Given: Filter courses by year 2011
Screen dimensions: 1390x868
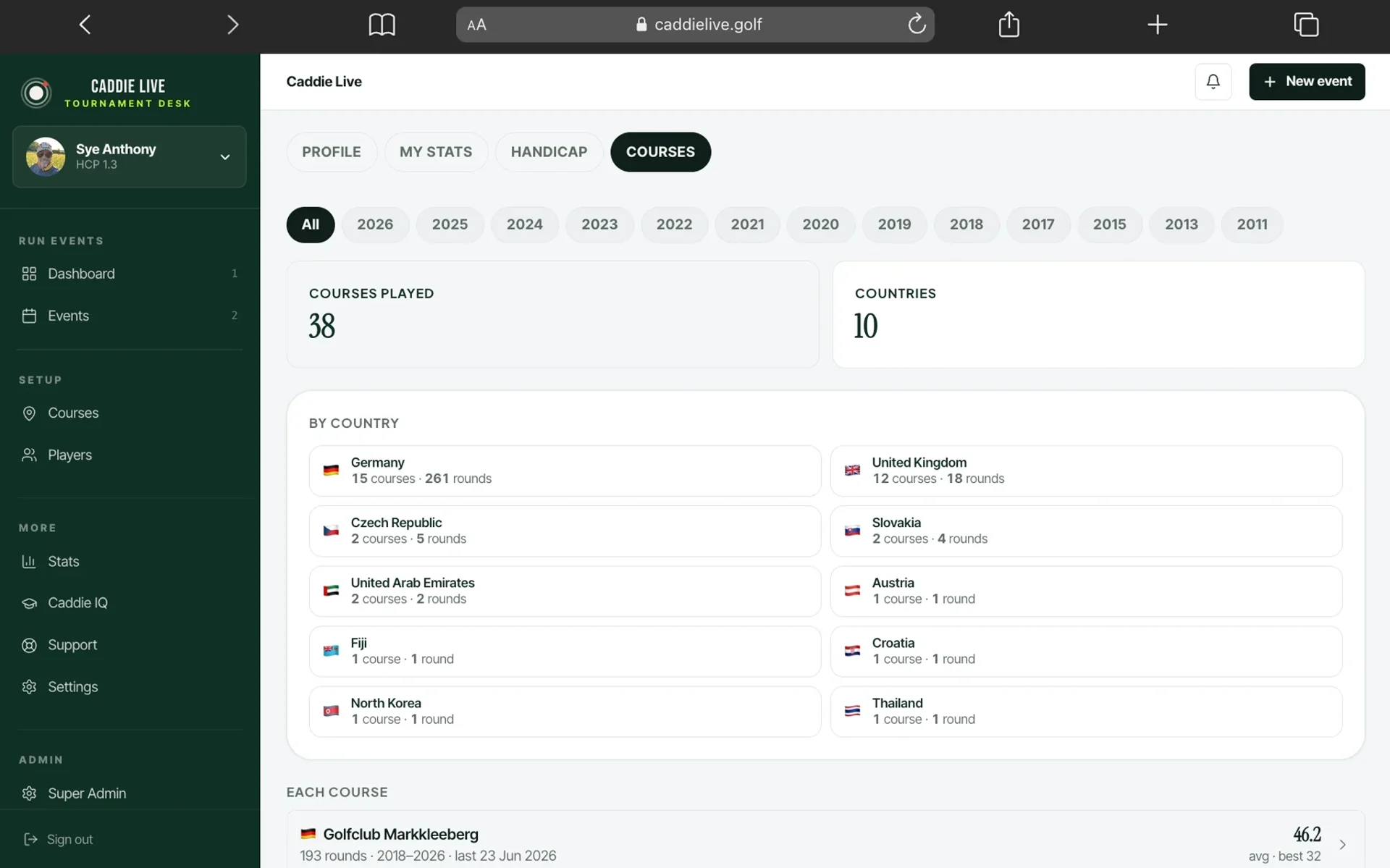Looking at the screenshot, I should (x=1252, y=224).
